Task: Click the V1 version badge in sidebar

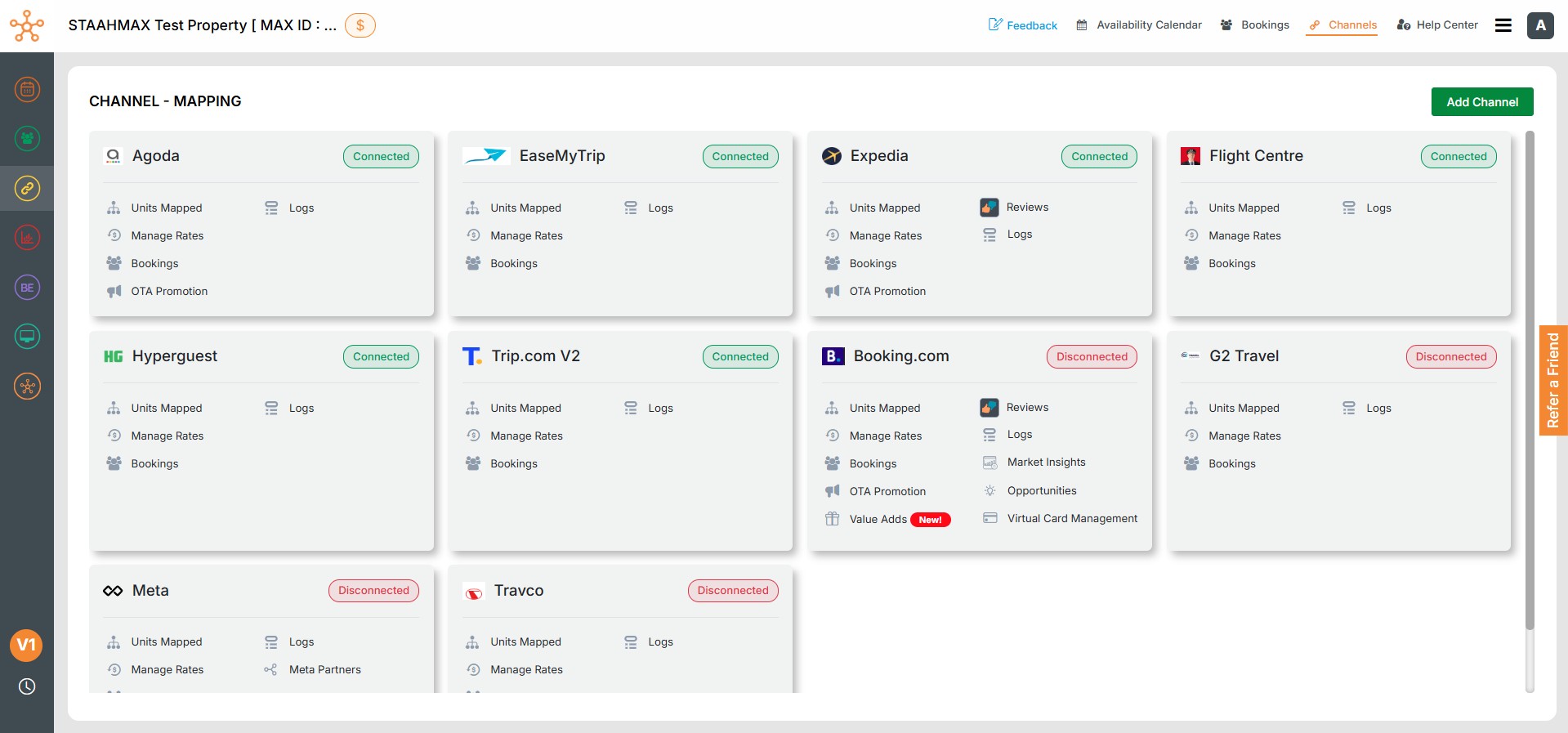Action: (26, 645)
